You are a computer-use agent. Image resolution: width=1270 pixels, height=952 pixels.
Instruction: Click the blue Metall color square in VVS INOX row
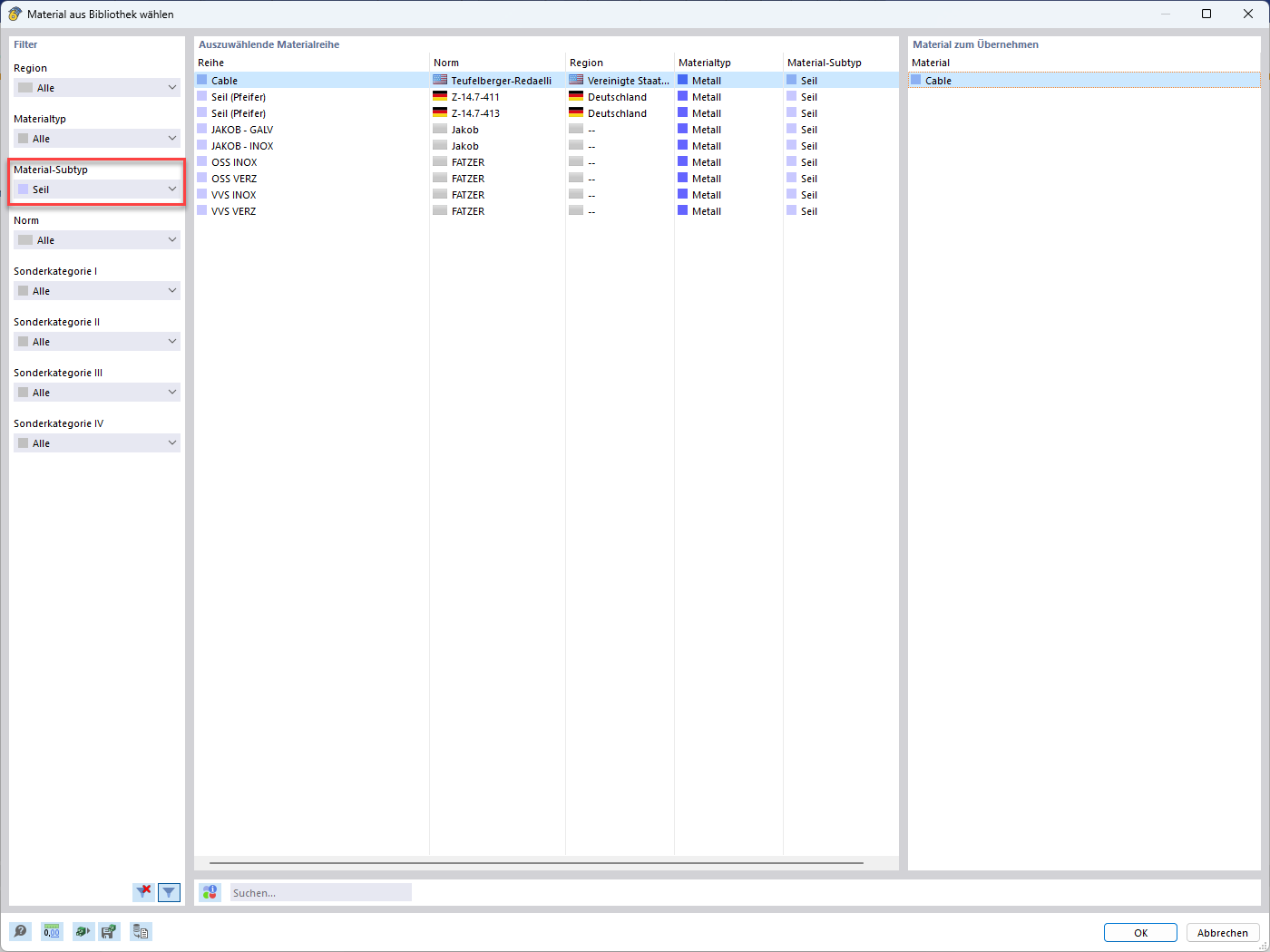pos(682,194)
